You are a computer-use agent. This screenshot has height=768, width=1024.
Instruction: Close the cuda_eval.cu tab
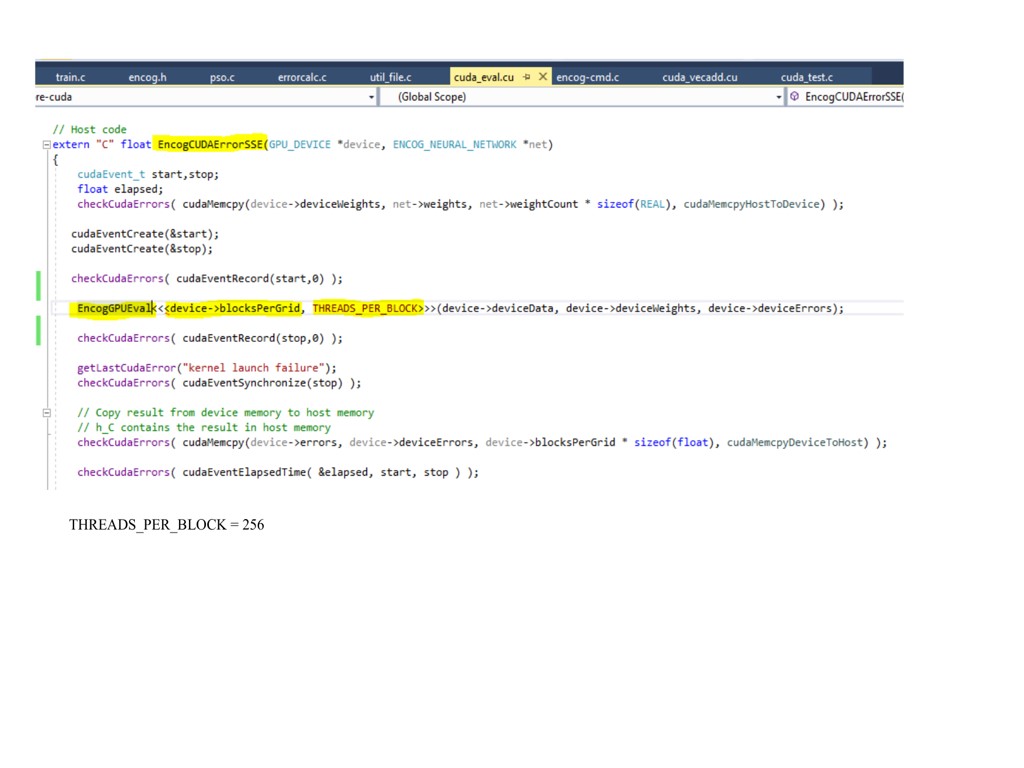pyautogui.click(x=543, y=77)
